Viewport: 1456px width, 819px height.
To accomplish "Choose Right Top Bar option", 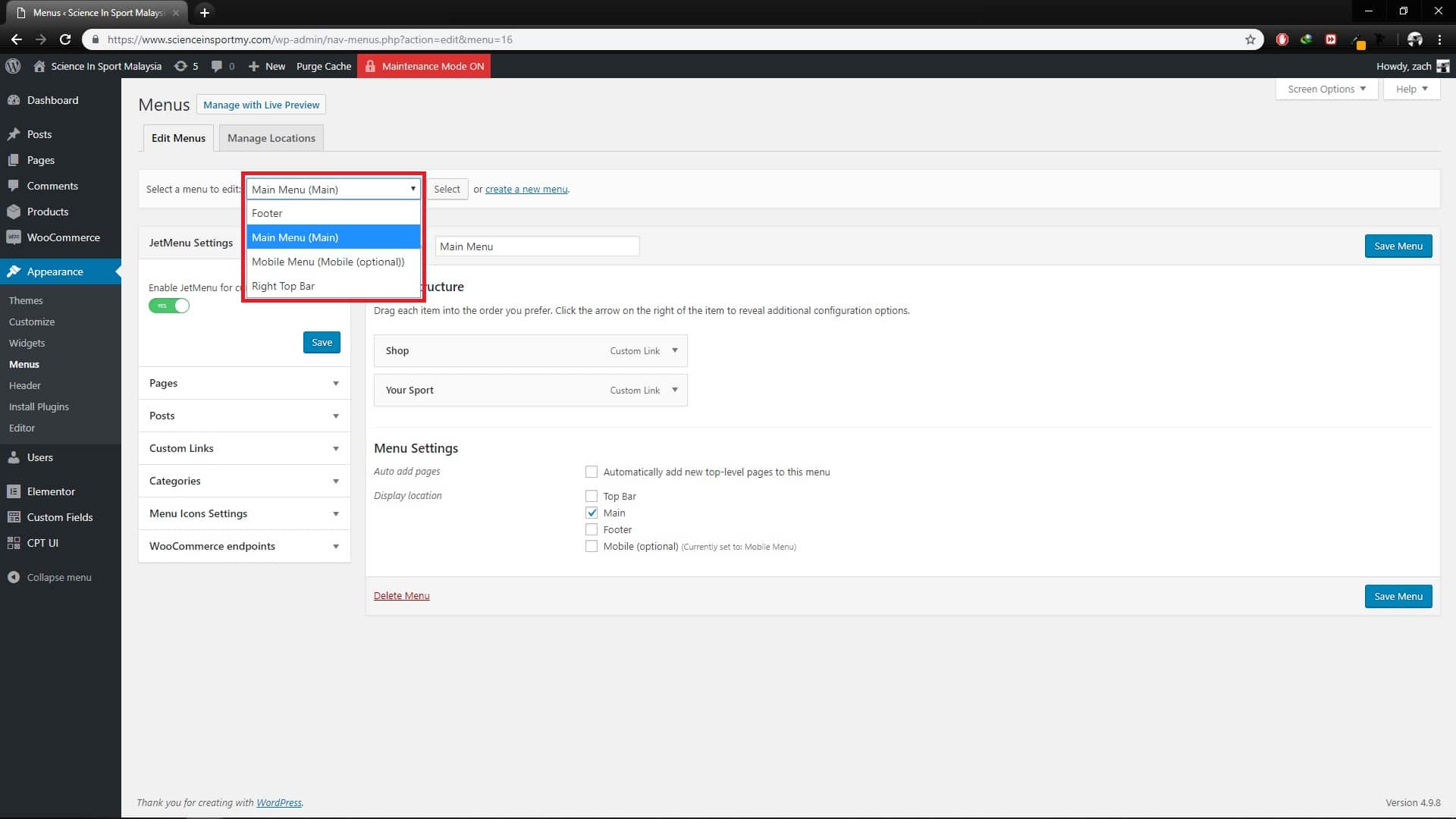I will 334,286.
